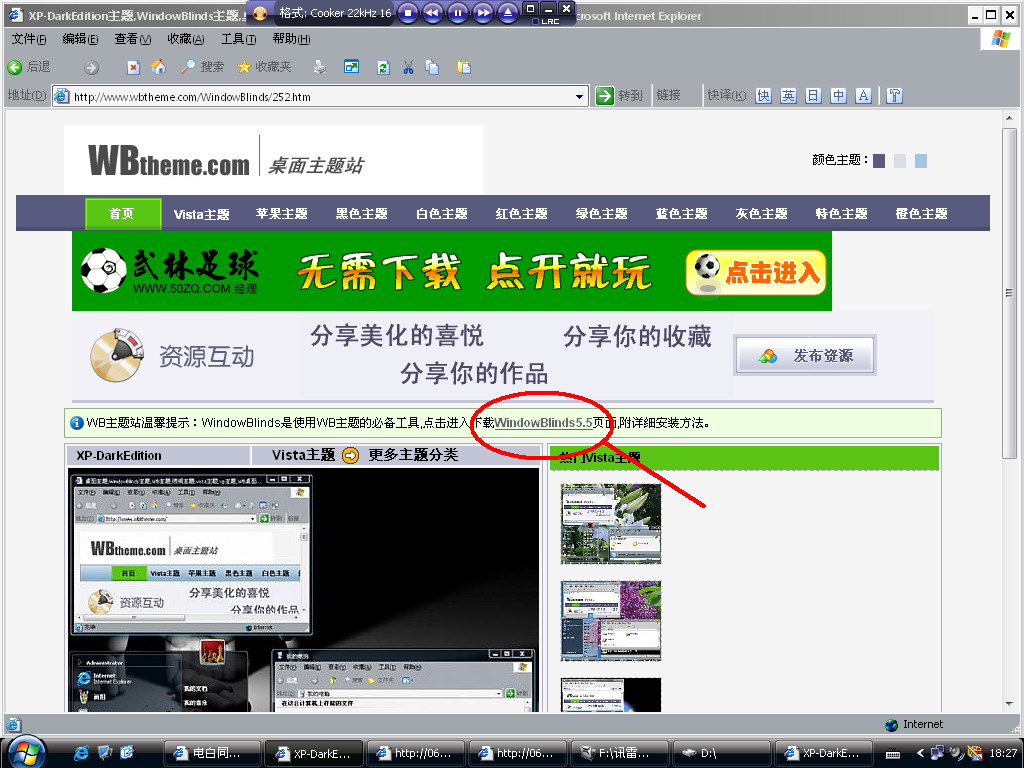Stop playback in the media player bar
This screenshot has height=768, width=1024.
coord(408,13)
